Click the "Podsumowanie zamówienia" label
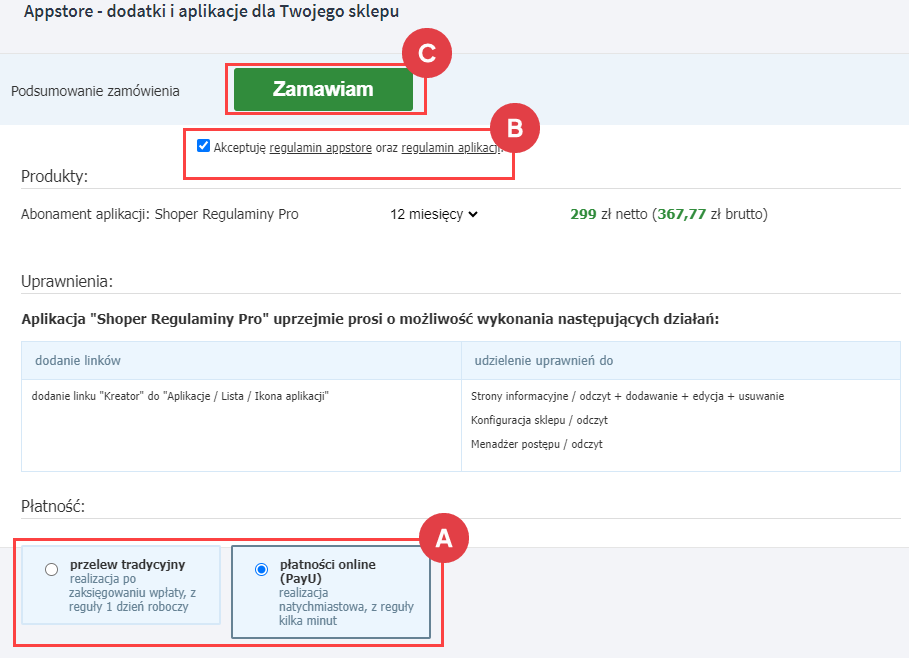909x658 pixels. point(95,90)
